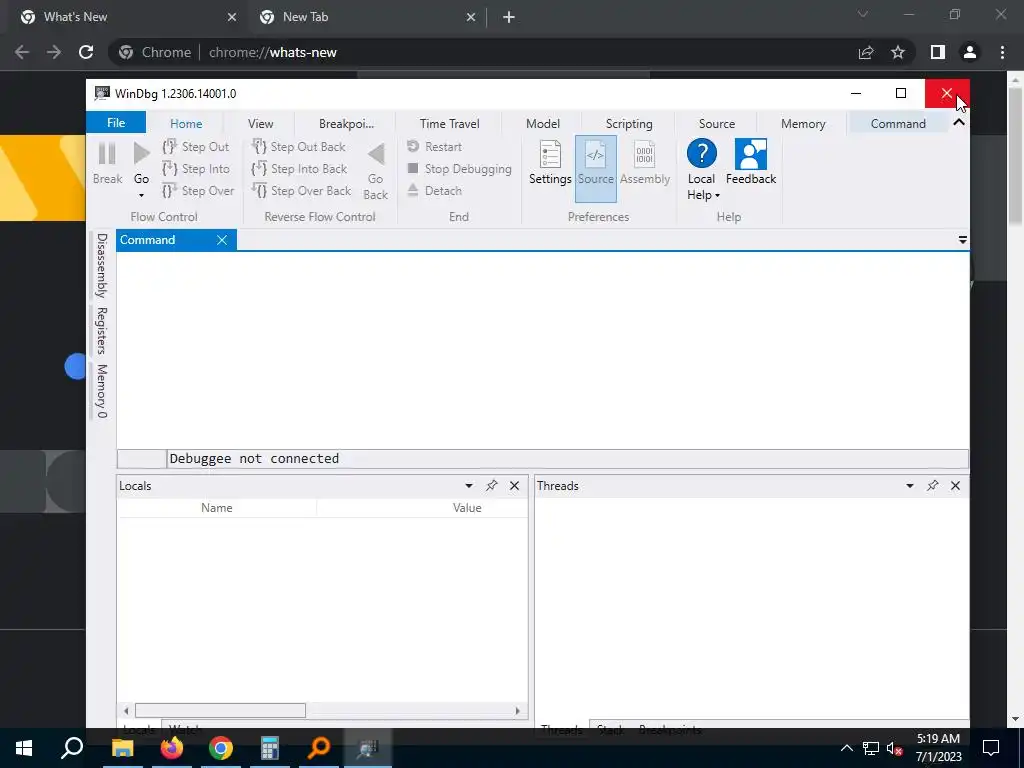
Task: Close the What's New Chrome tab
Action: click(x=232, y=17)
